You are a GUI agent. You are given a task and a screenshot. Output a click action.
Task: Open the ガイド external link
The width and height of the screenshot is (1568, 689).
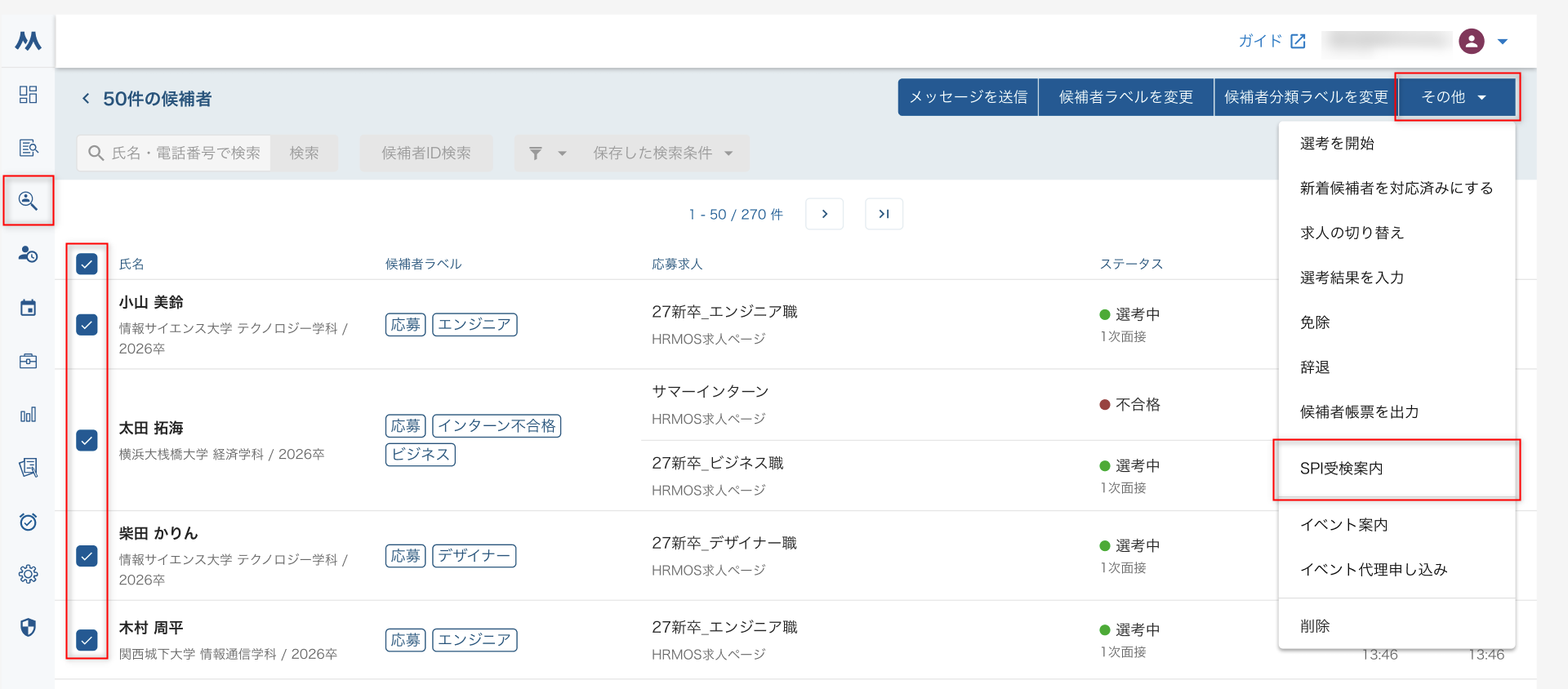click(x=1272, y=41)
